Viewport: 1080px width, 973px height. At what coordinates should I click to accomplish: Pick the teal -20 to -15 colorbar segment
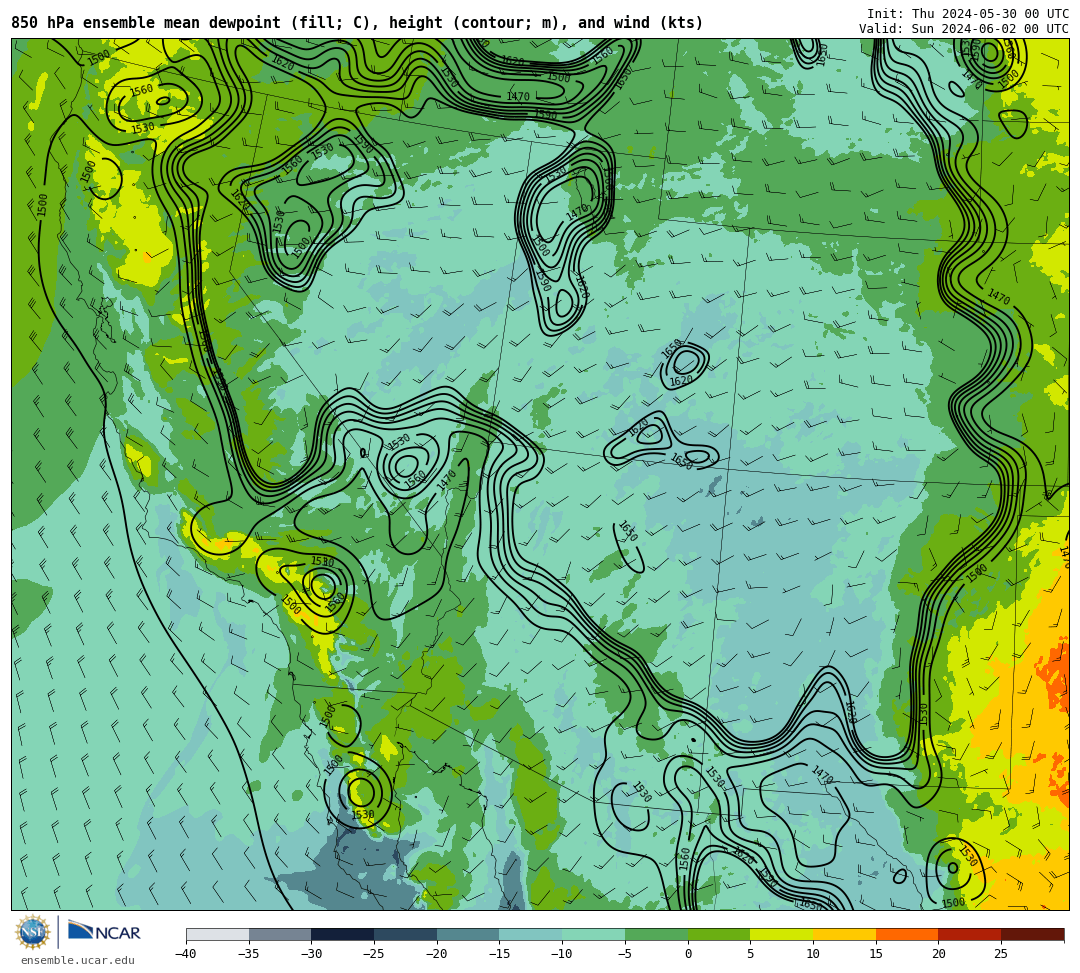tap(468, 934)
